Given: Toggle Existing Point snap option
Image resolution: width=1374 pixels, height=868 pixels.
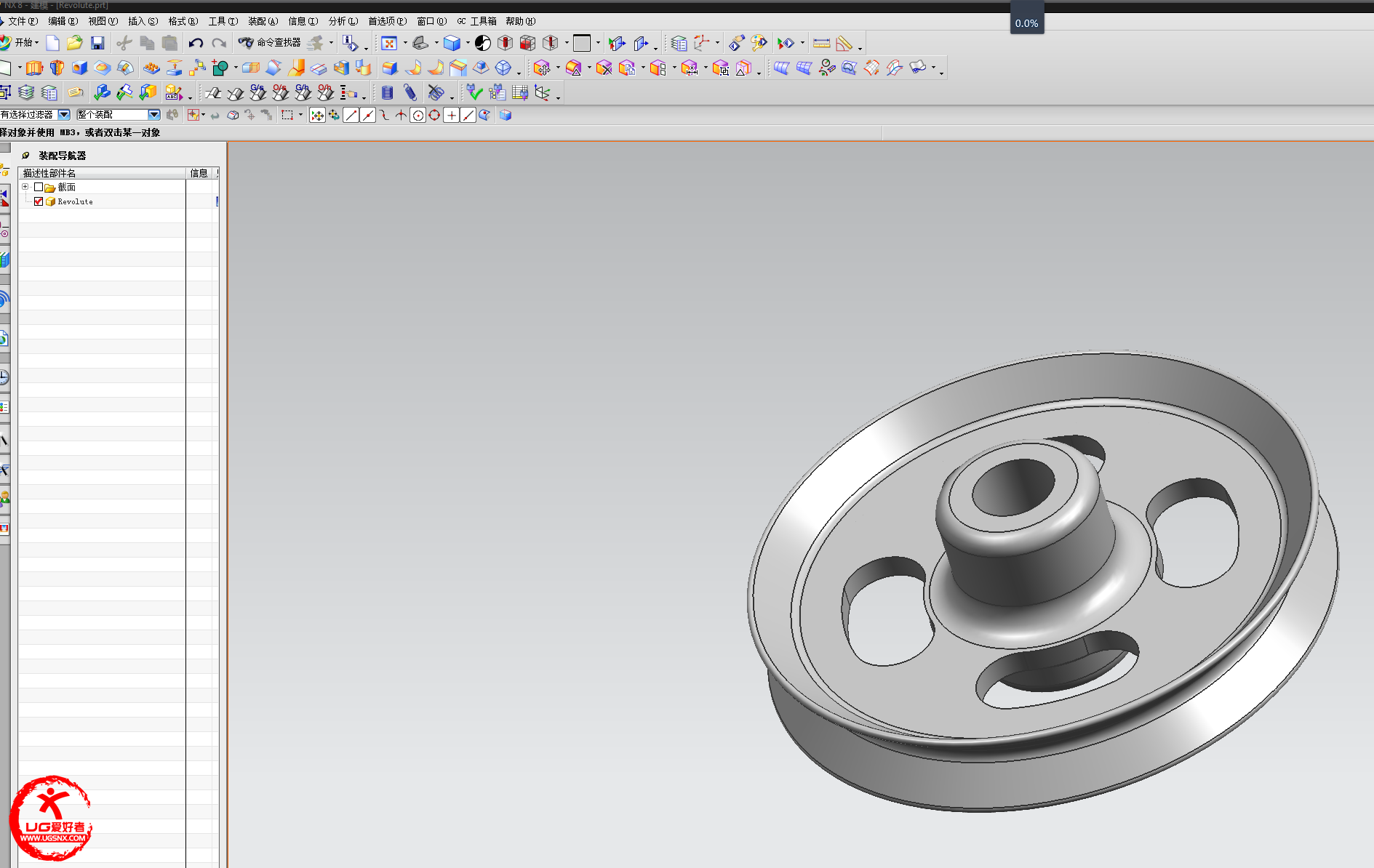Looking at the screenshot, I should tap(451, 115).
